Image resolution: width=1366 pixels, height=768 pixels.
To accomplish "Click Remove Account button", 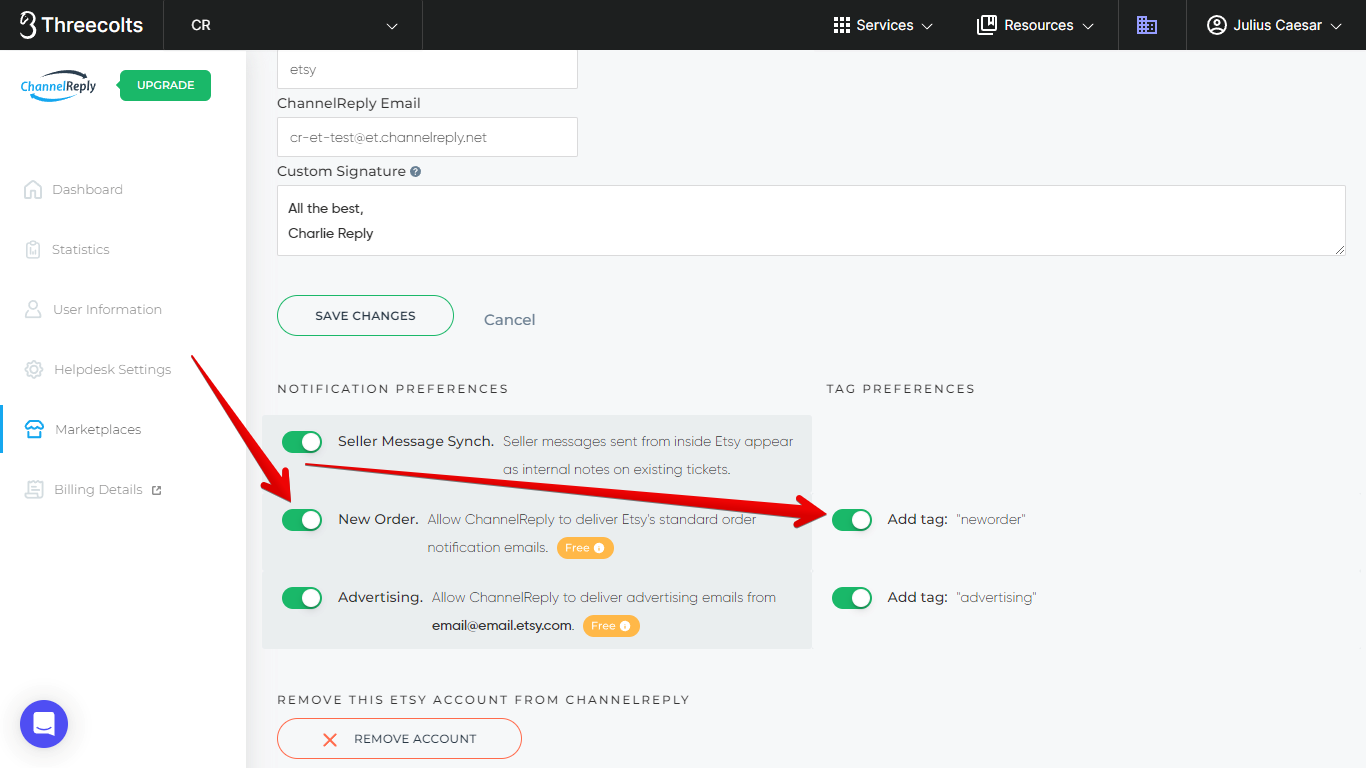I will [399, 739].
